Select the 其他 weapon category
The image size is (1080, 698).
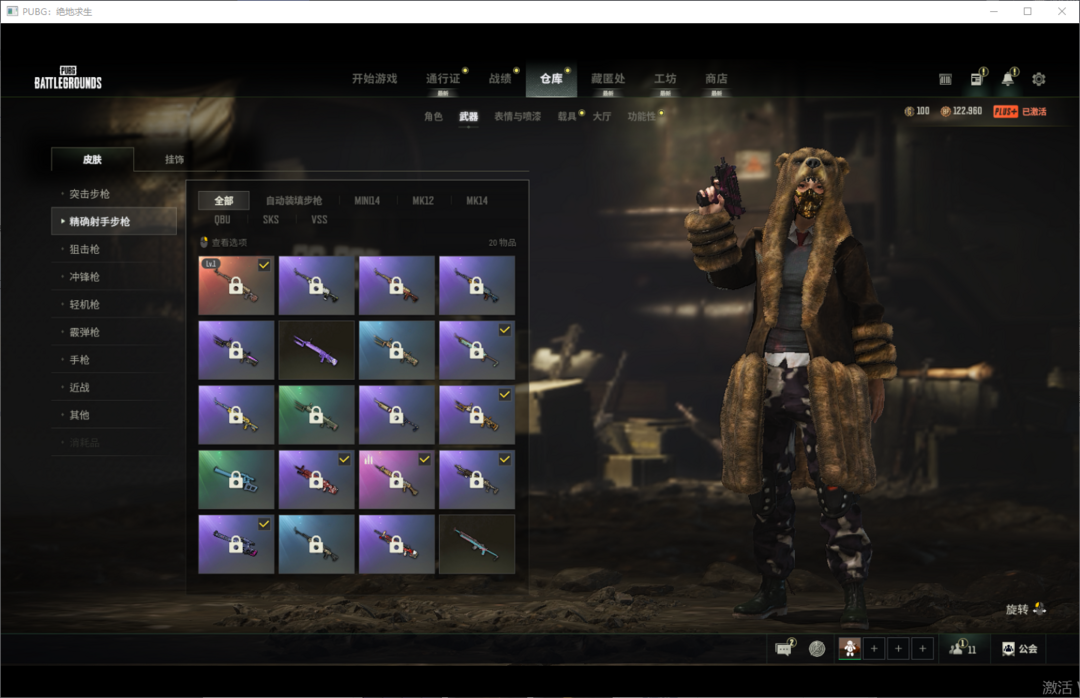click(x=79, y=414)
